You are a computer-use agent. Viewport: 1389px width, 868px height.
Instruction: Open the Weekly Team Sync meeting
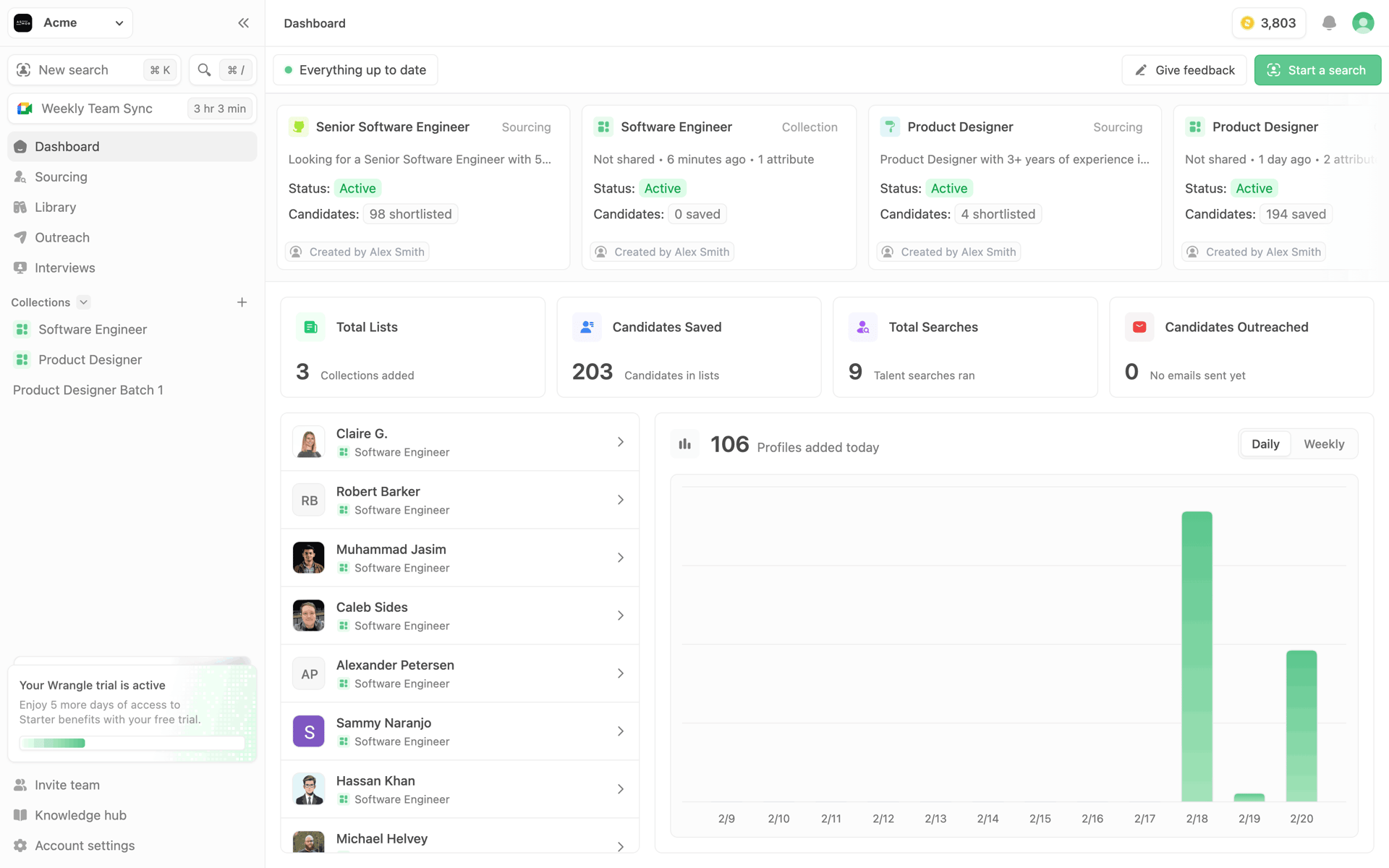(x=132, y=109)
